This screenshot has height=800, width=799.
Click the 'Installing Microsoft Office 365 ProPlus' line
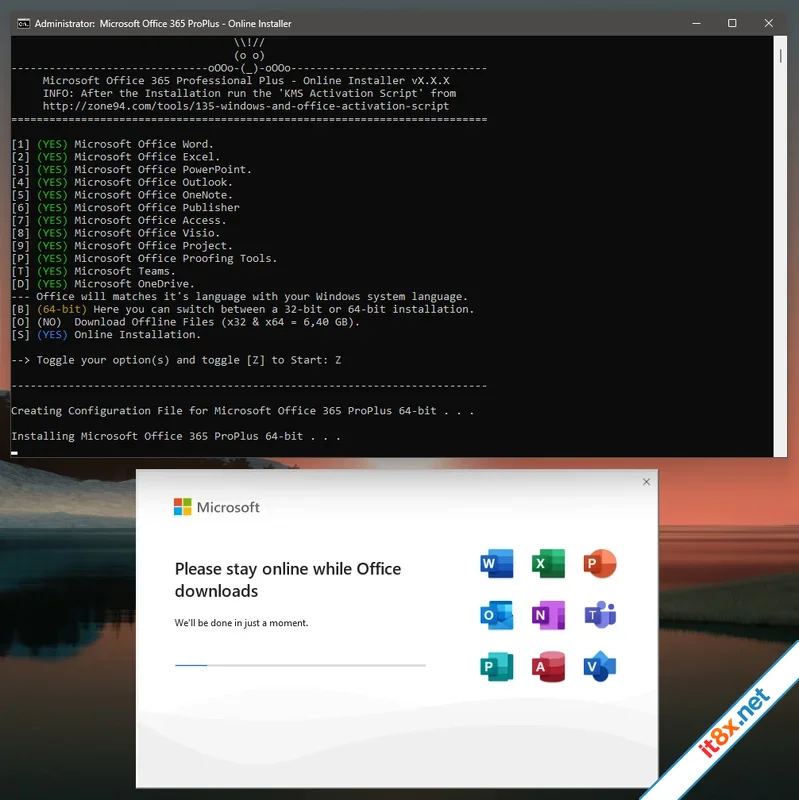tap(176, 436)
